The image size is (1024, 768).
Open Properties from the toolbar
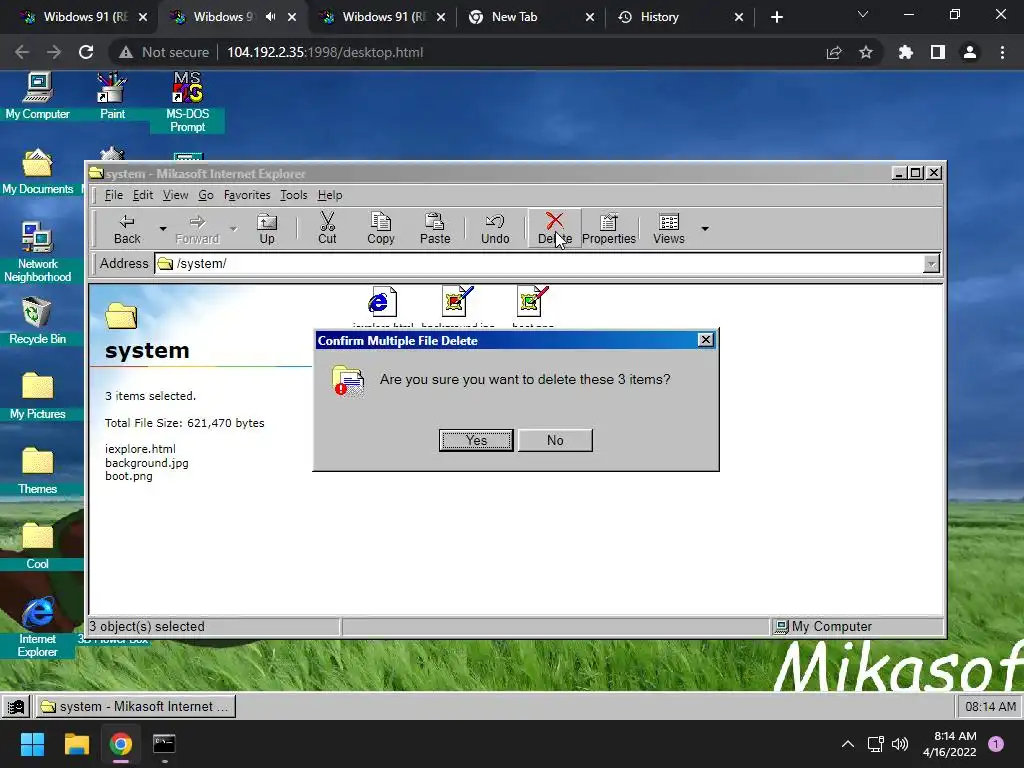pos(609,229)
